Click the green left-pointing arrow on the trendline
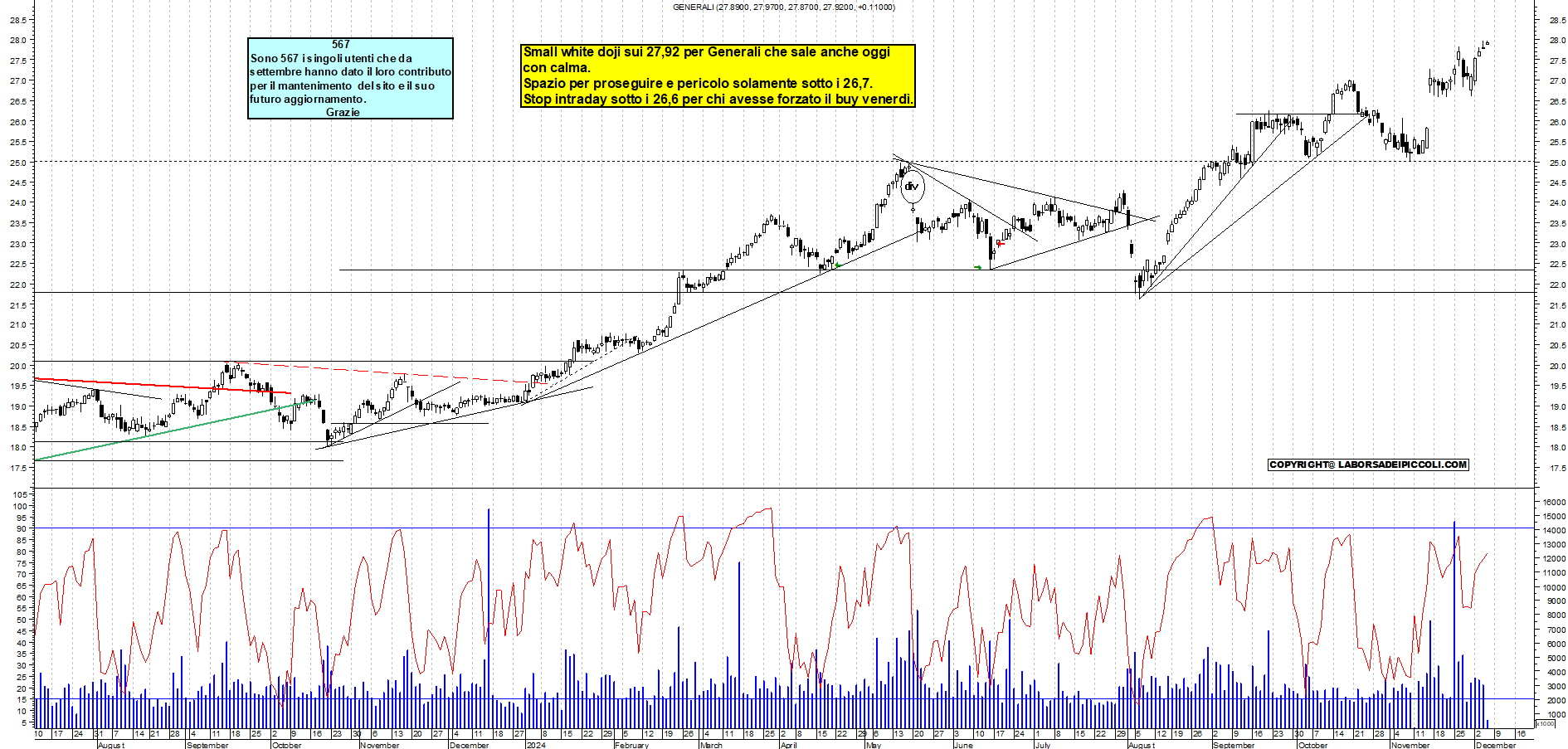The image size is (1568, 749). coord(838,265)
